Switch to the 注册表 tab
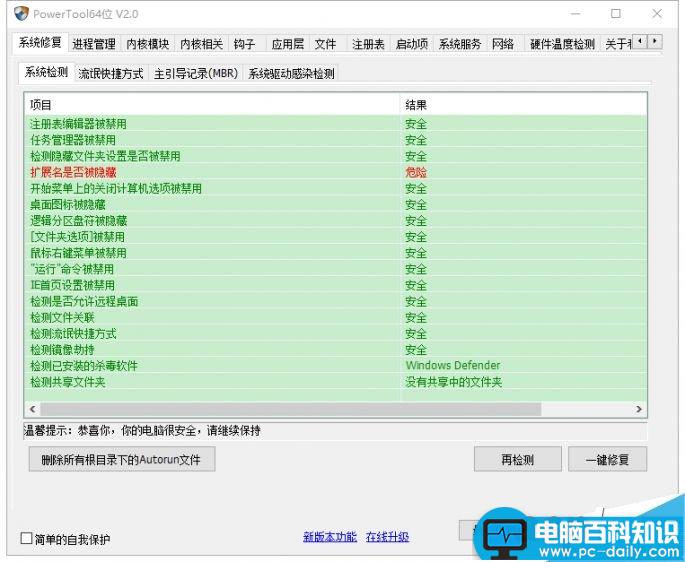The width and height of the screenshot is (685, 562). pyautogui.click(x=368, y=44)
